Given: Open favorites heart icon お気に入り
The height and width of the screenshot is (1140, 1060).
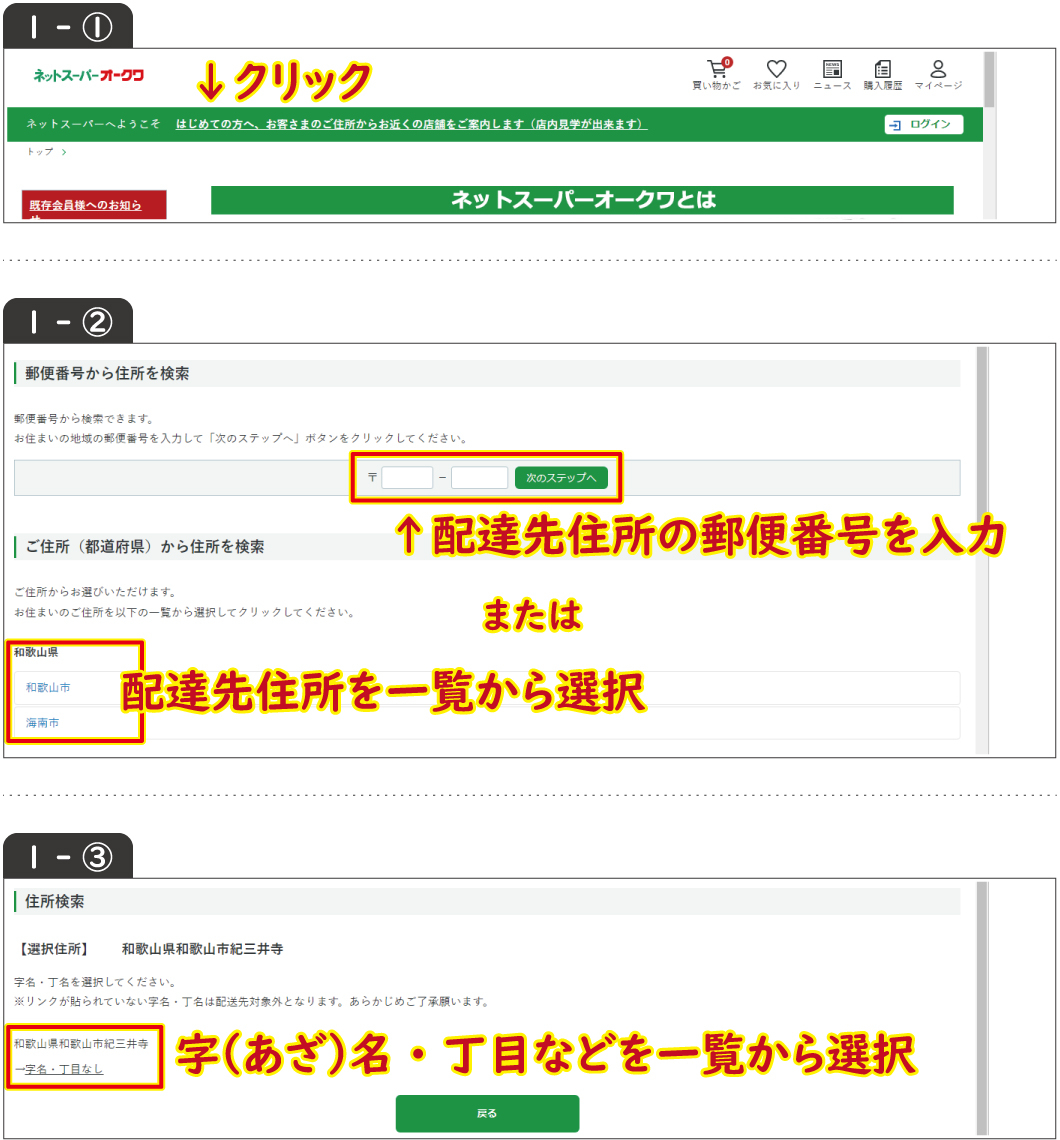Looking at the screenshot, I should [776, 74].
